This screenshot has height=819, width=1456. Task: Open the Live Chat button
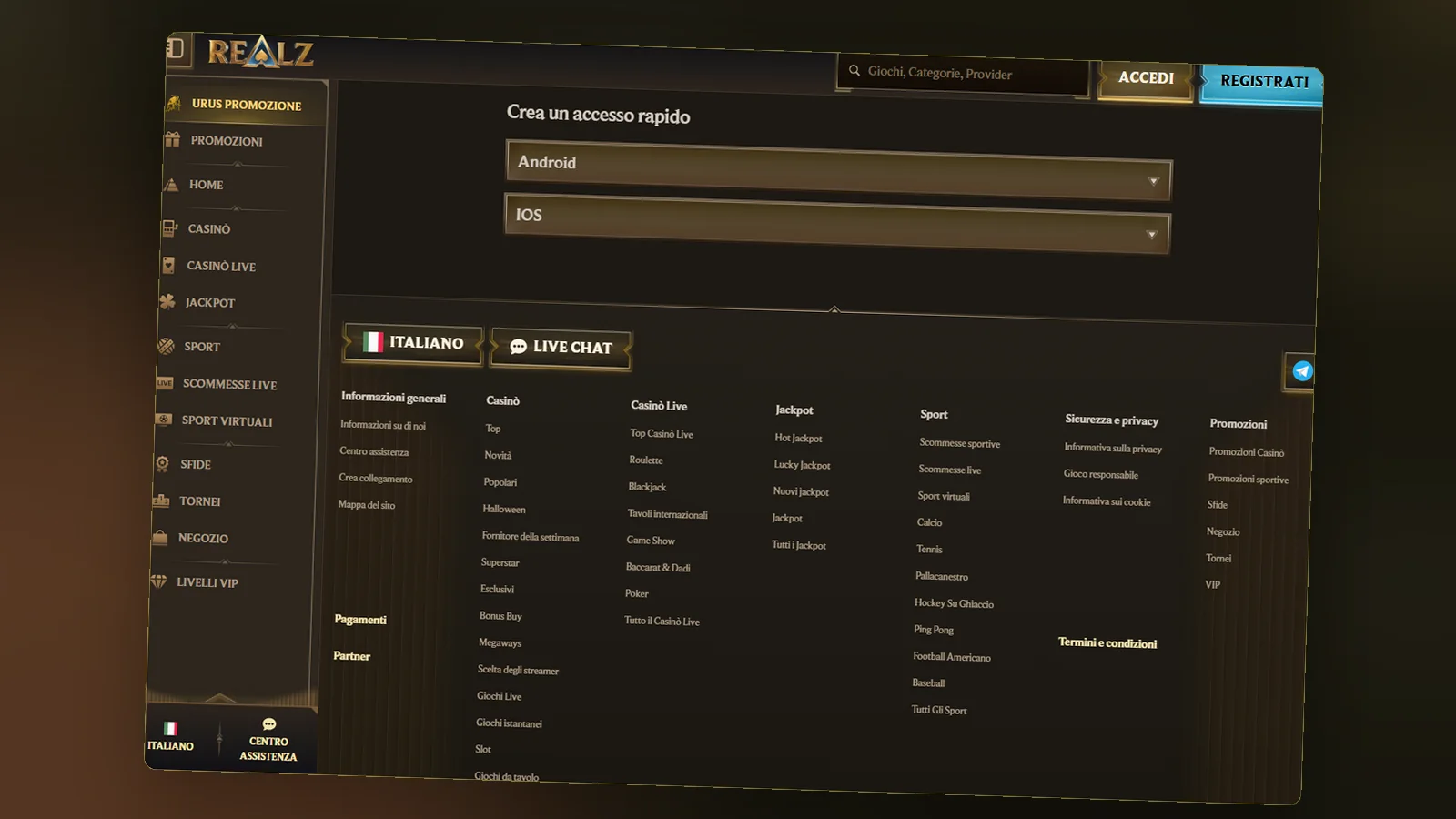561,348
